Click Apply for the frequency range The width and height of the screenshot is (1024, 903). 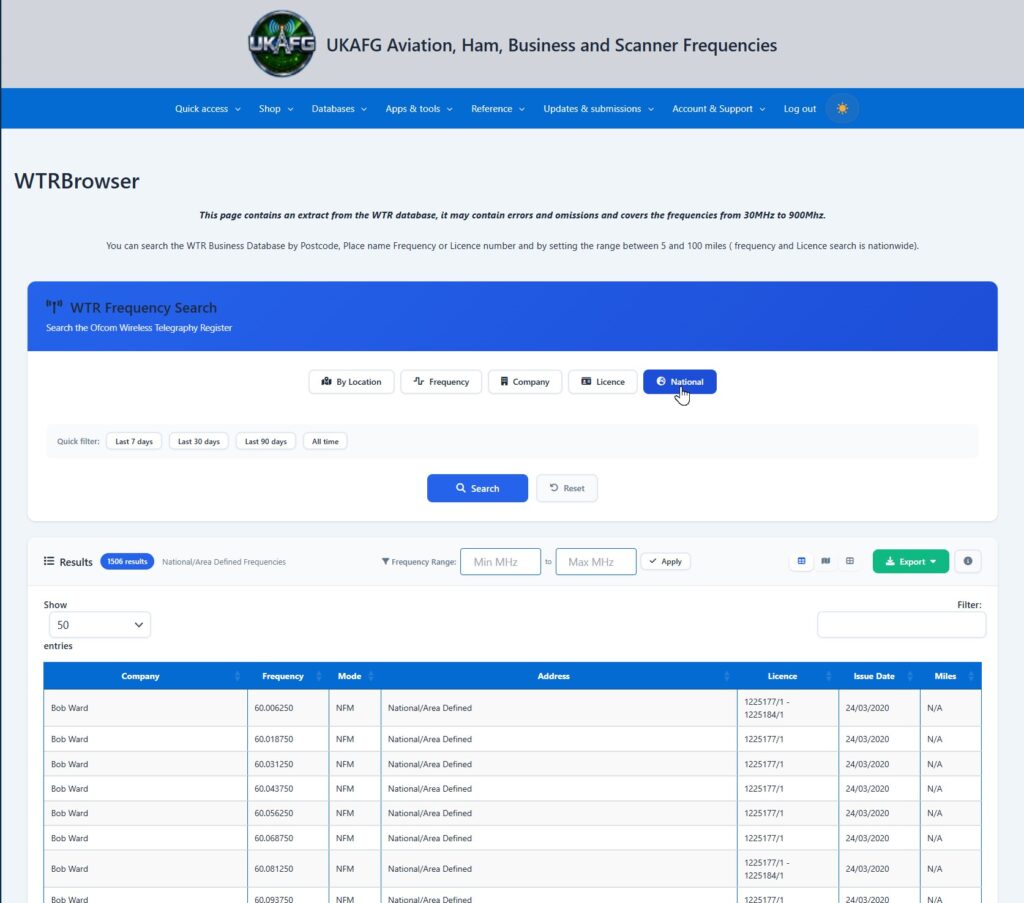point(665,562)
